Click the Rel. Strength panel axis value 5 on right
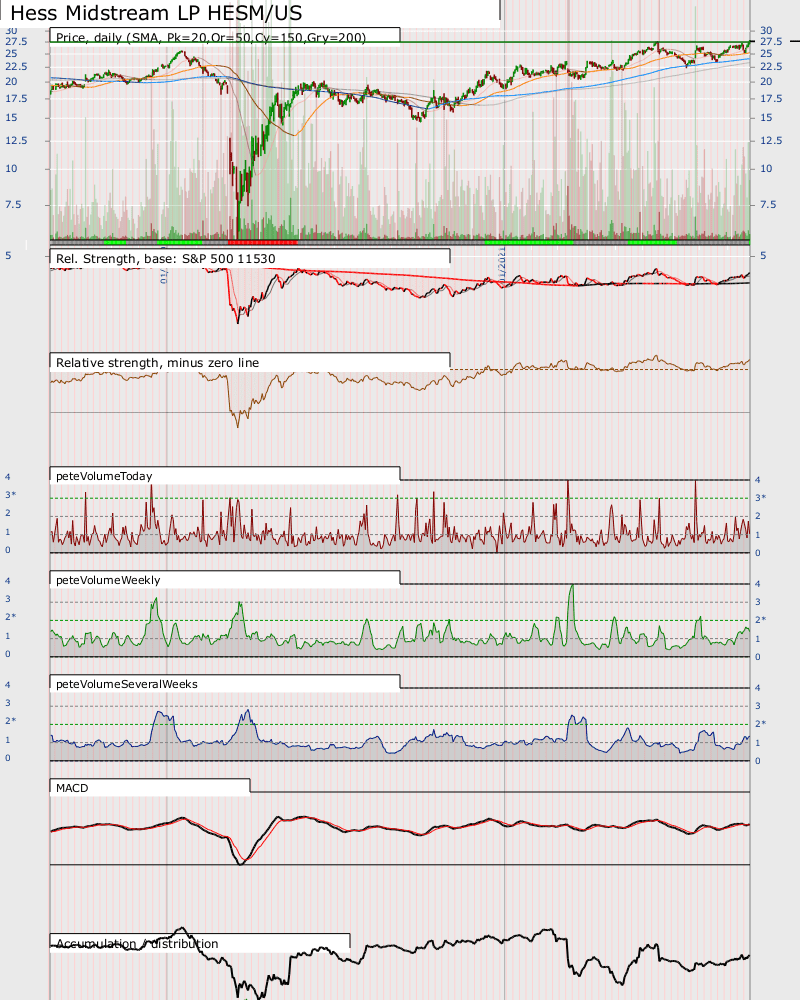This screenshot has height=1000, width=800. (763, 256)
